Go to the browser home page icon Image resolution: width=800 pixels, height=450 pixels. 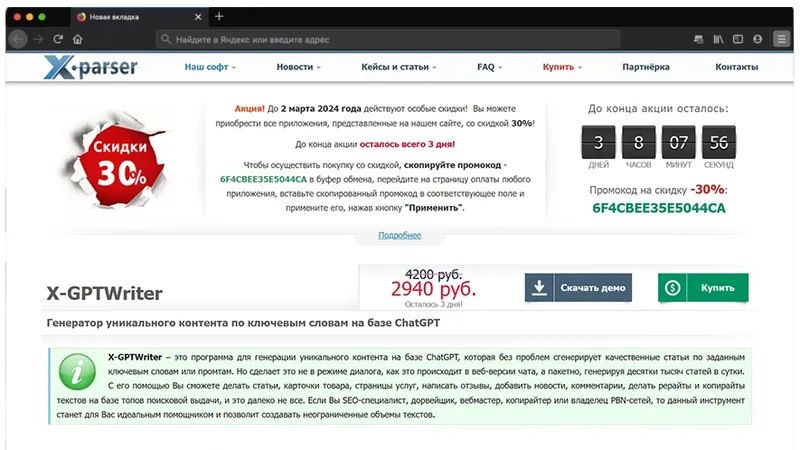tap(78, 39)
